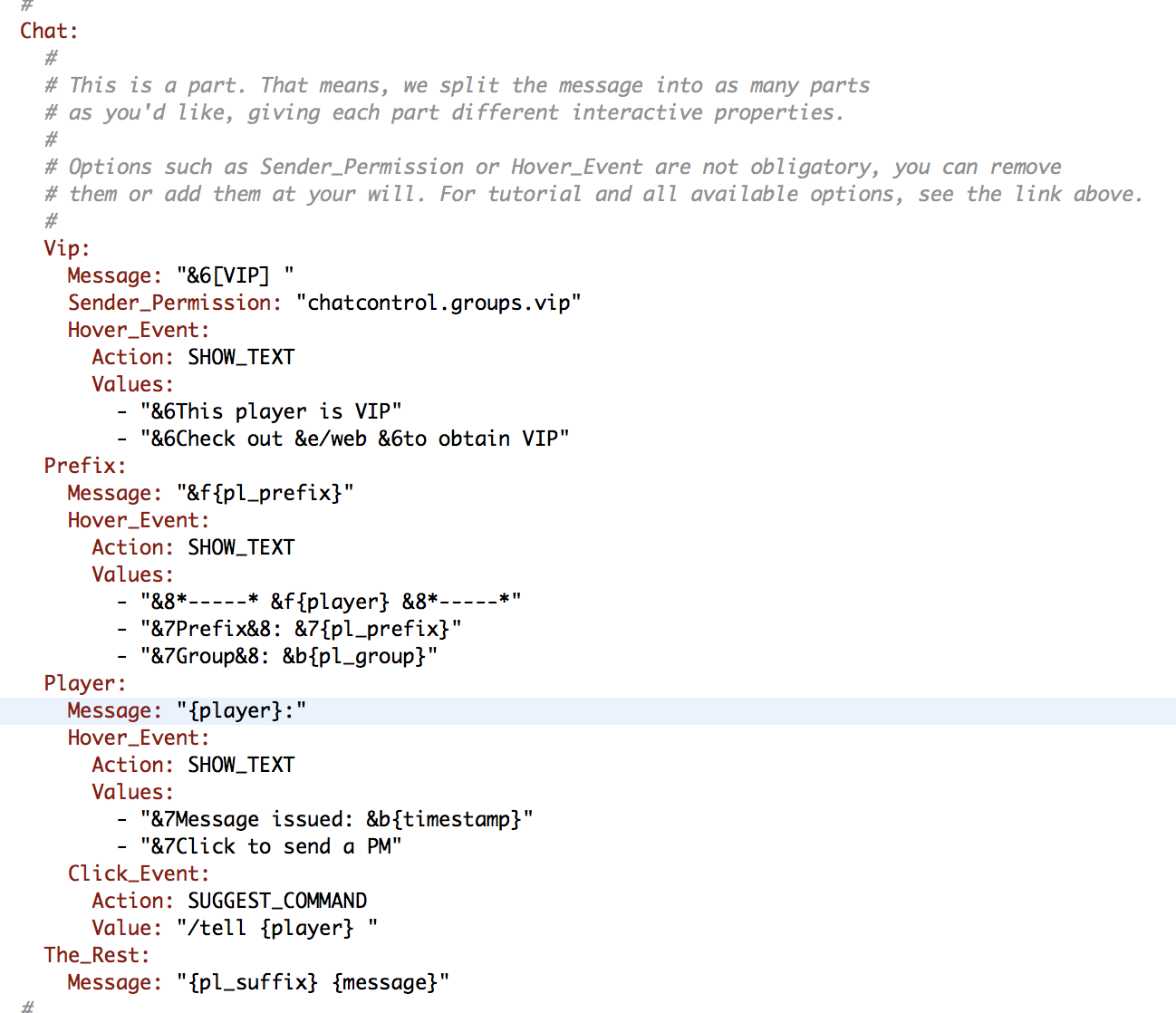The width and height of the screenshot is (1176, 1013).
Task: Click the "&7Group&8: &b{pl_group}" line
Action: [289, 656]
